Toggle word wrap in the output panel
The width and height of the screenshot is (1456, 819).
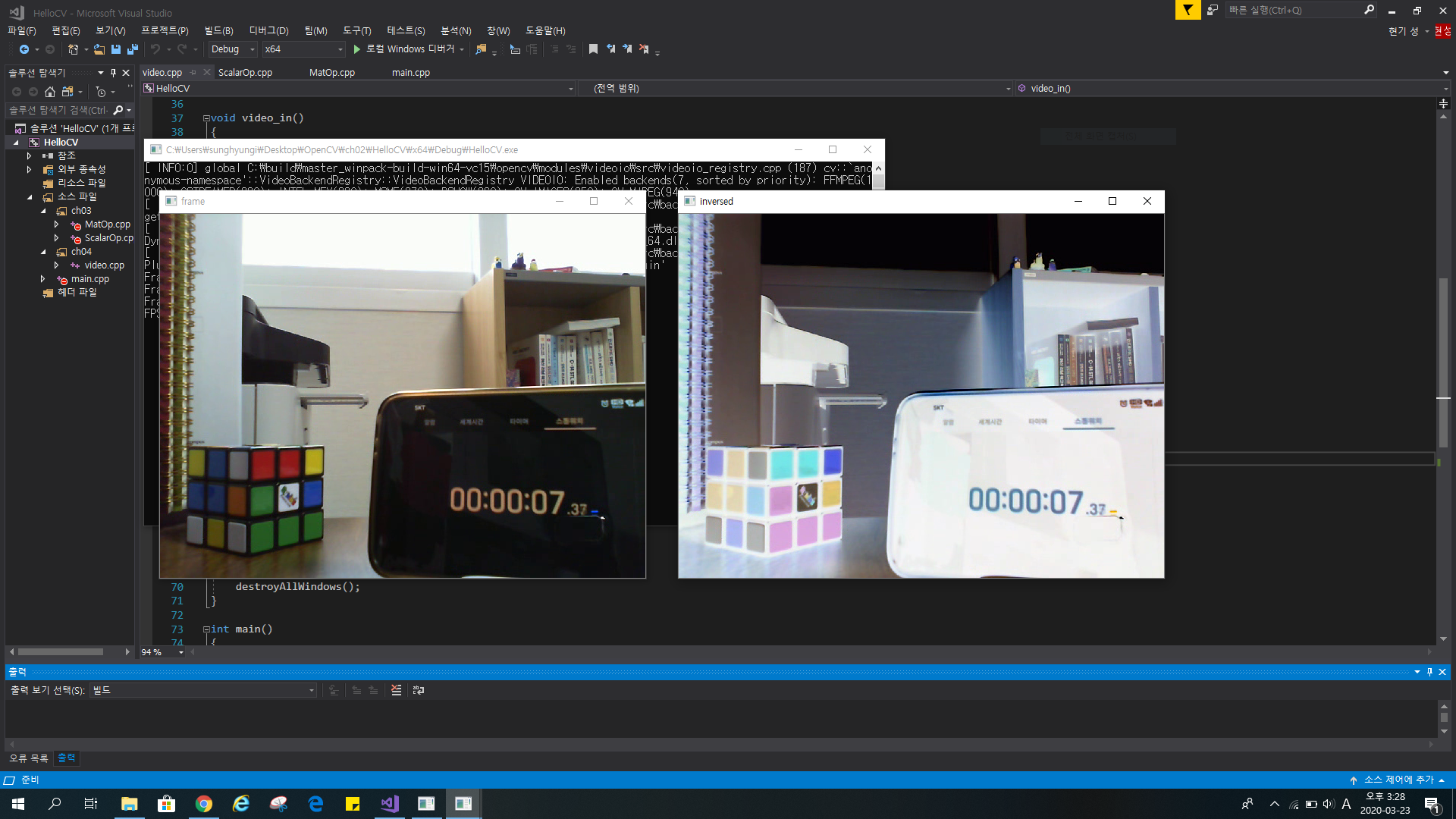[x=419, y=690]
